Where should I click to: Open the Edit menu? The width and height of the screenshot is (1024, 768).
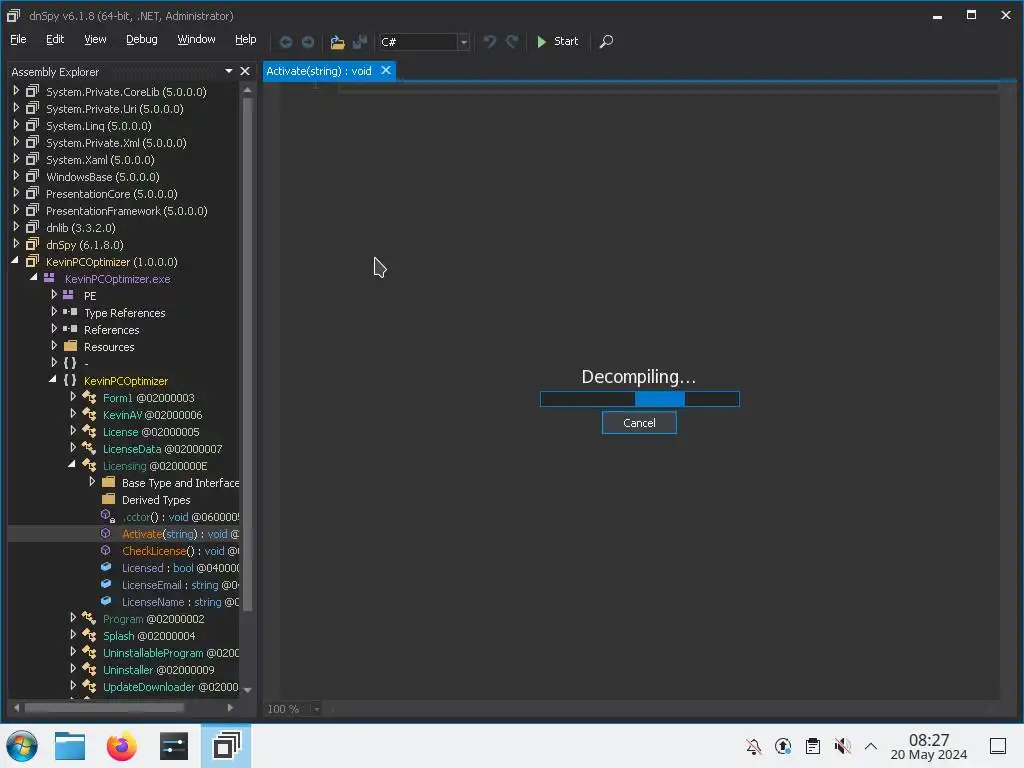tap(55, 39)
